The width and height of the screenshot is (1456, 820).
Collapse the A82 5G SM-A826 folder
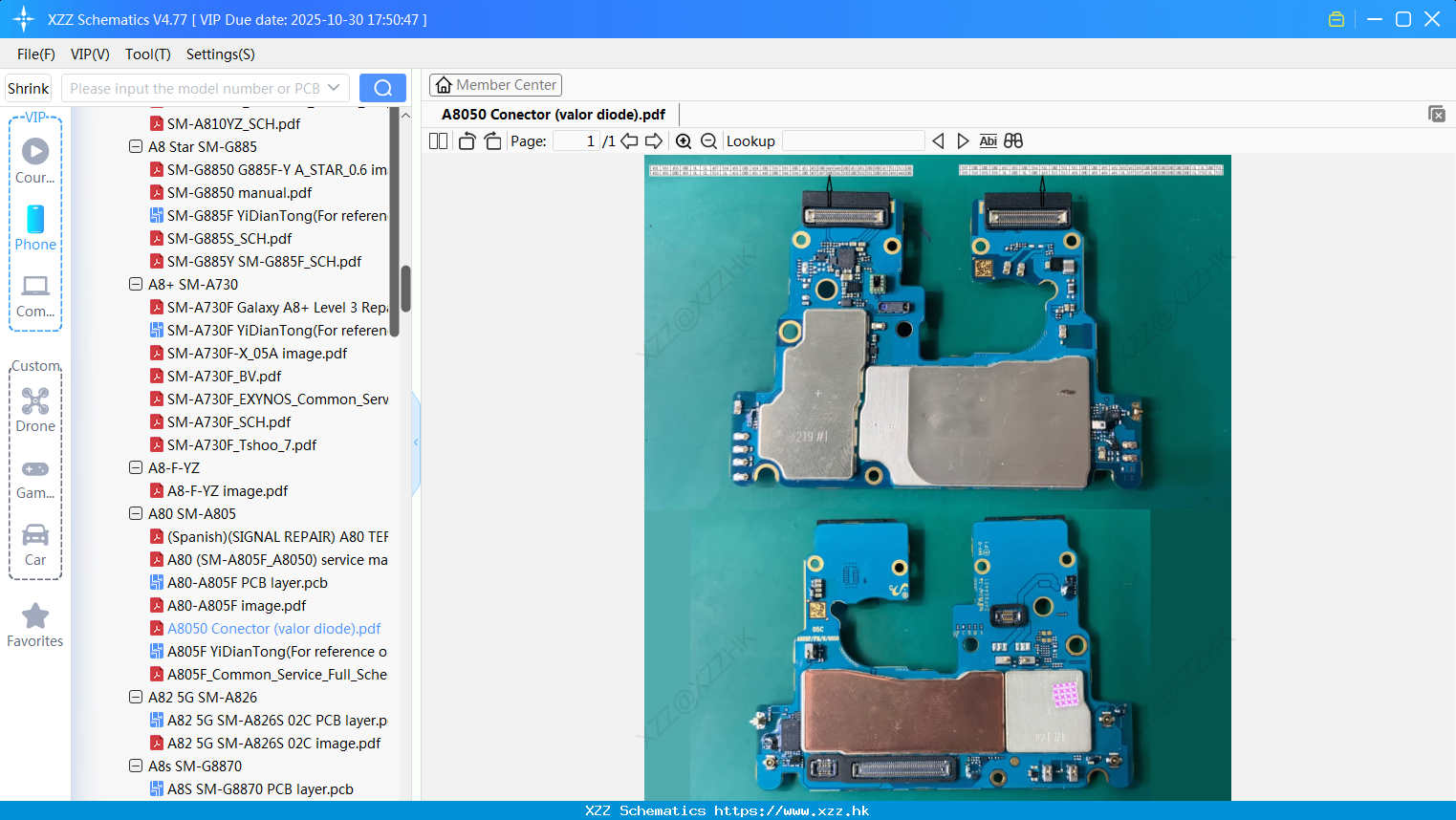136,698
